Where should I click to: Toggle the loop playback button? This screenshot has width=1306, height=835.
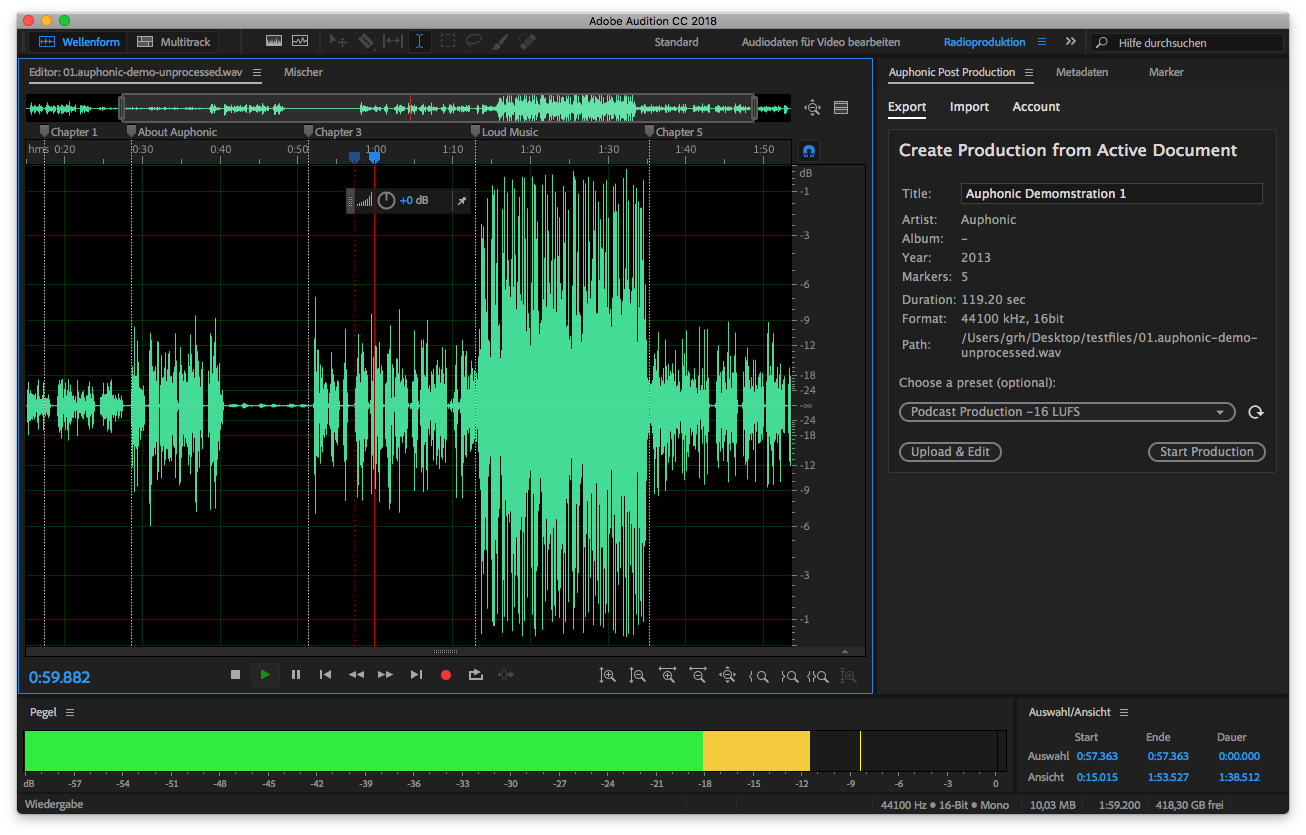[476, 675]
